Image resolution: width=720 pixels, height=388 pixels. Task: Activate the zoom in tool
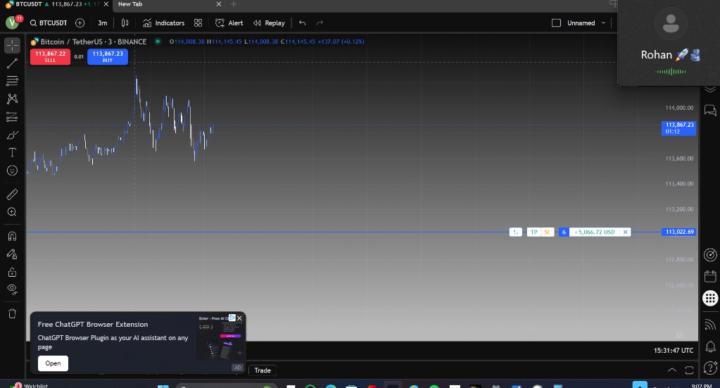point(12,212)
